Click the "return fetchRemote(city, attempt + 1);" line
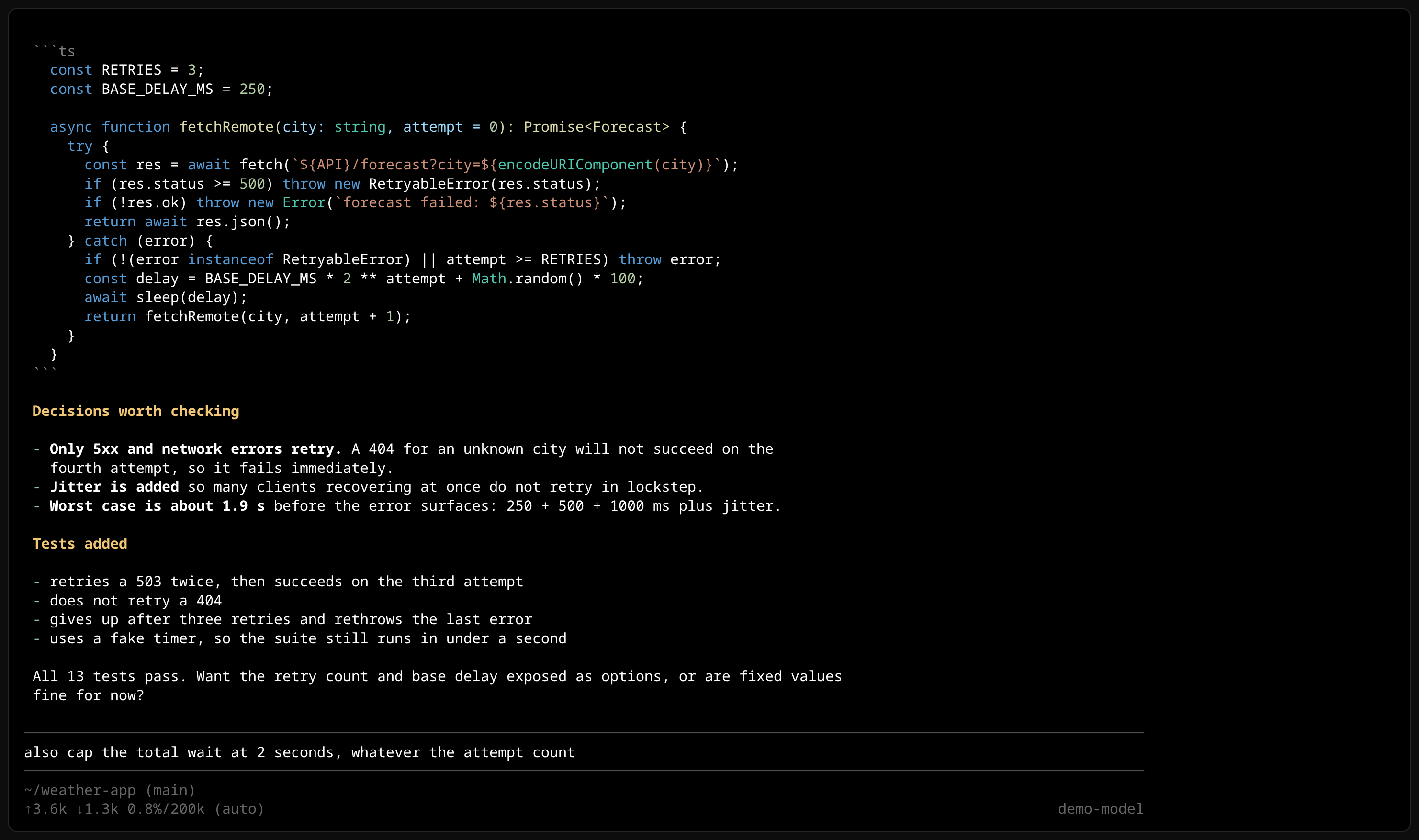Screen dimensions: 1419x840 [x=248, y=316]
